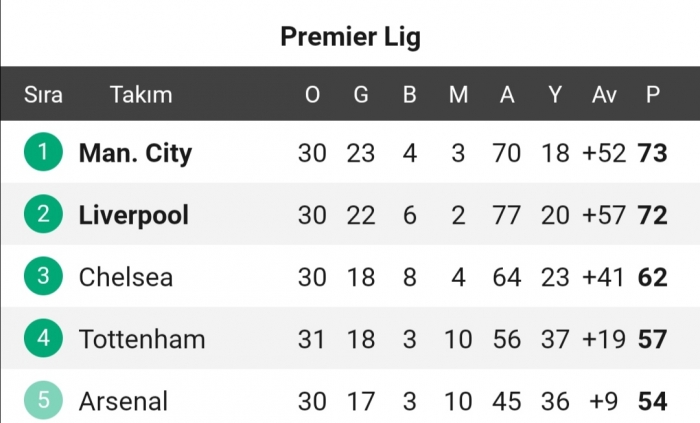Click the light green rank 5 badge

click(x=43, y=401)
